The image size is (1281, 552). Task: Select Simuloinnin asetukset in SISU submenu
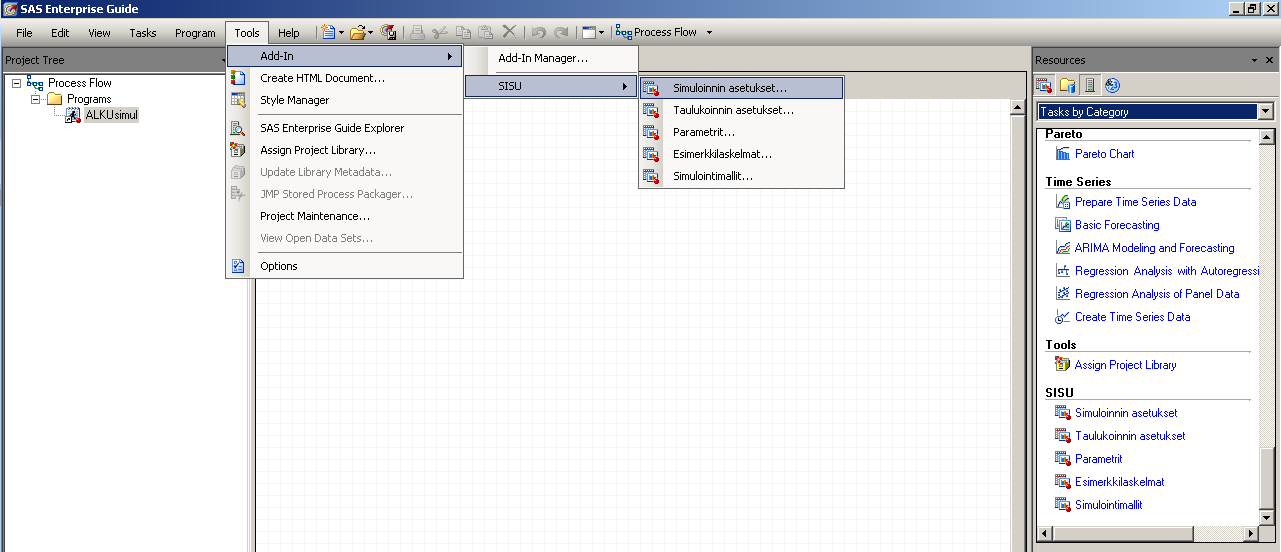point(741,88)
